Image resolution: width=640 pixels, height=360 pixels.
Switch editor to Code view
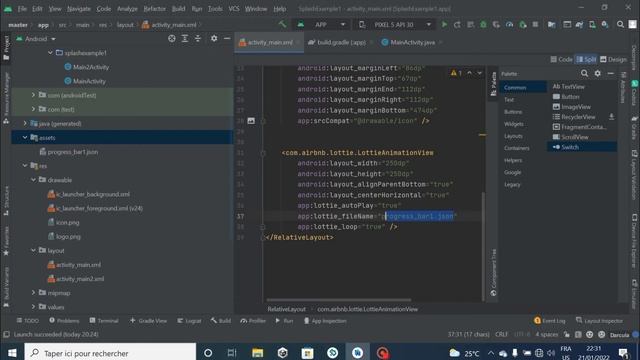point(561,60)
